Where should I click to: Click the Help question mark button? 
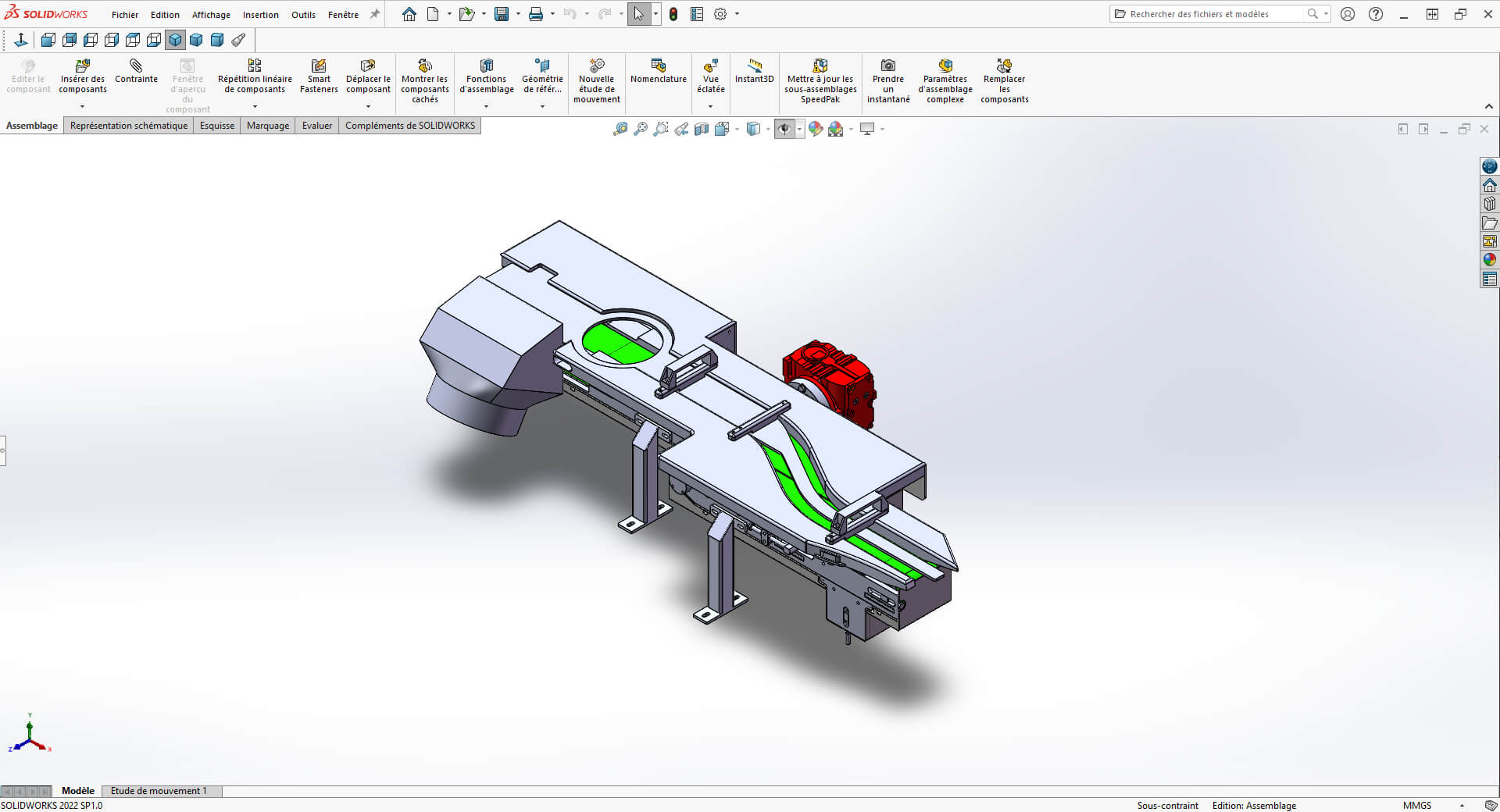point(1376,14)
